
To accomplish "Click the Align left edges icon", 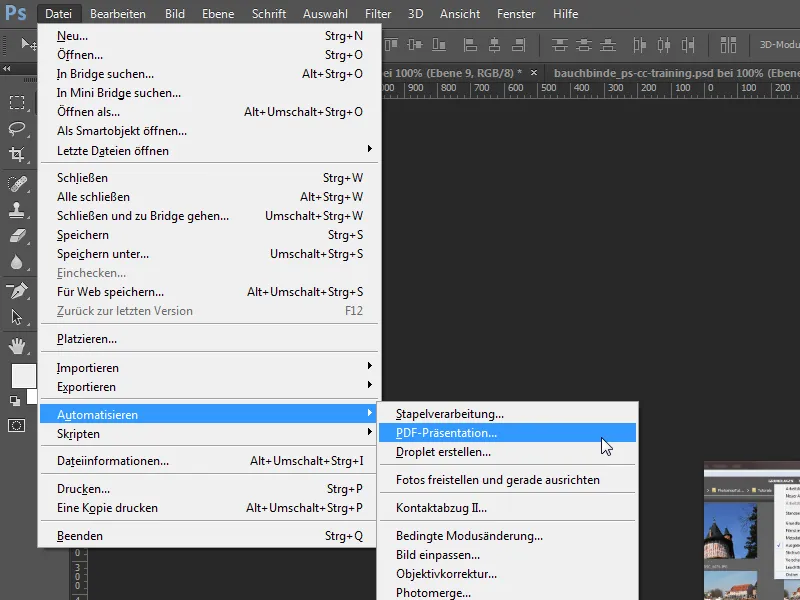I will 470,45.
